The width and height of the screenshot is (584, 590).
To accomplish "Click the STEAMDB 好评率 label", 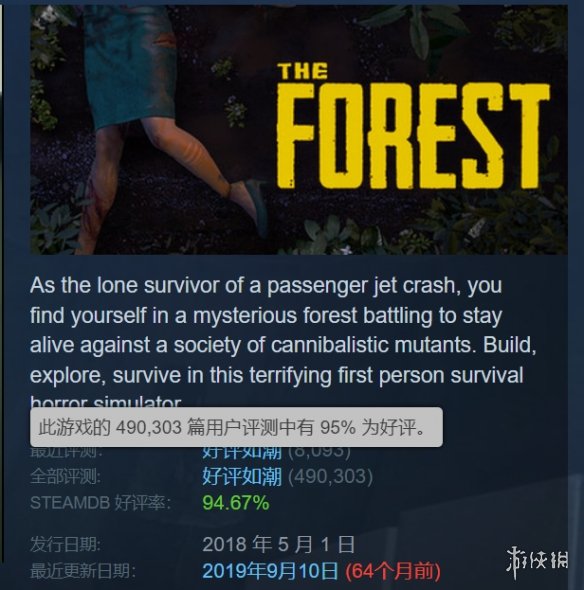I will 100,503.
